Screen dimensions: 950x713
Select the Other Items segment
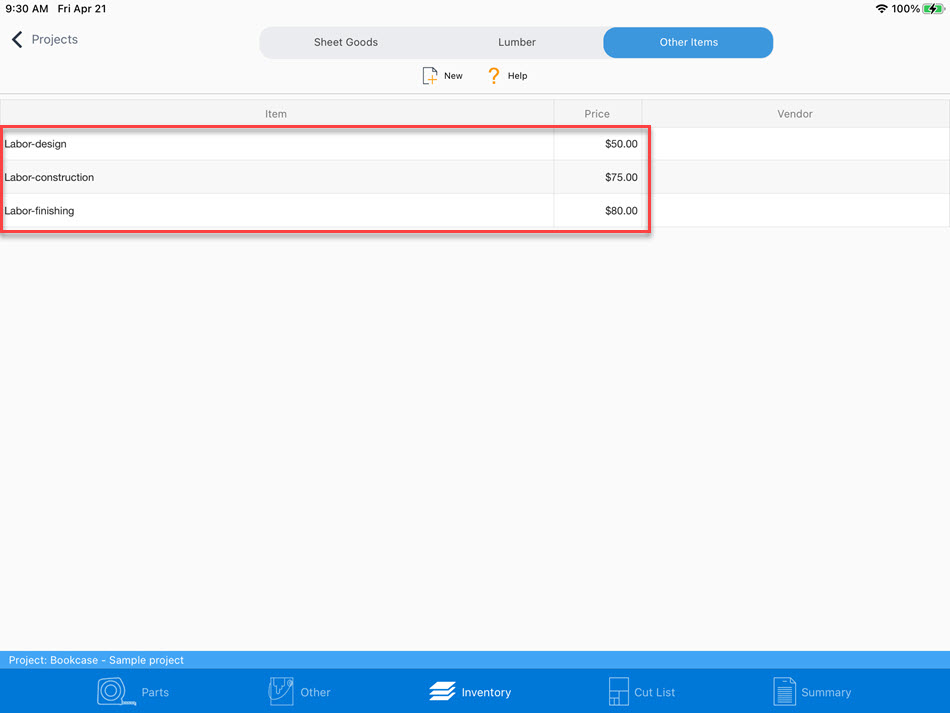pyautogui.click(x=688, y=43)
